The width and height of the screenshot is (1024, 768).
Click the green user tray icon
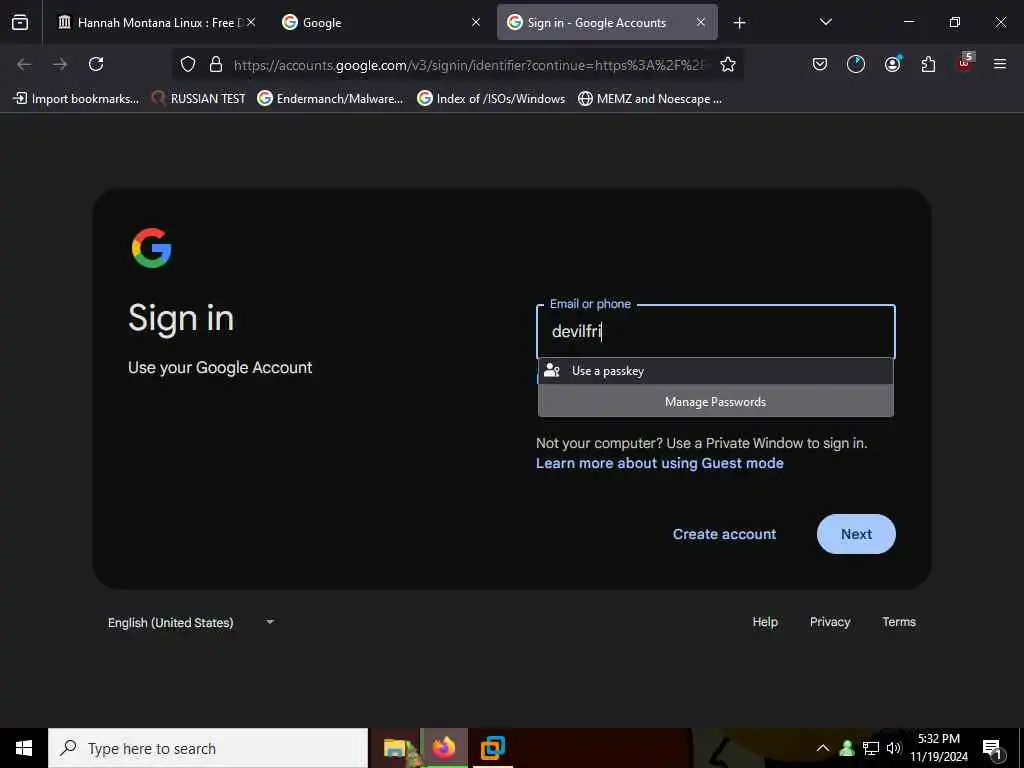point(847,748)
